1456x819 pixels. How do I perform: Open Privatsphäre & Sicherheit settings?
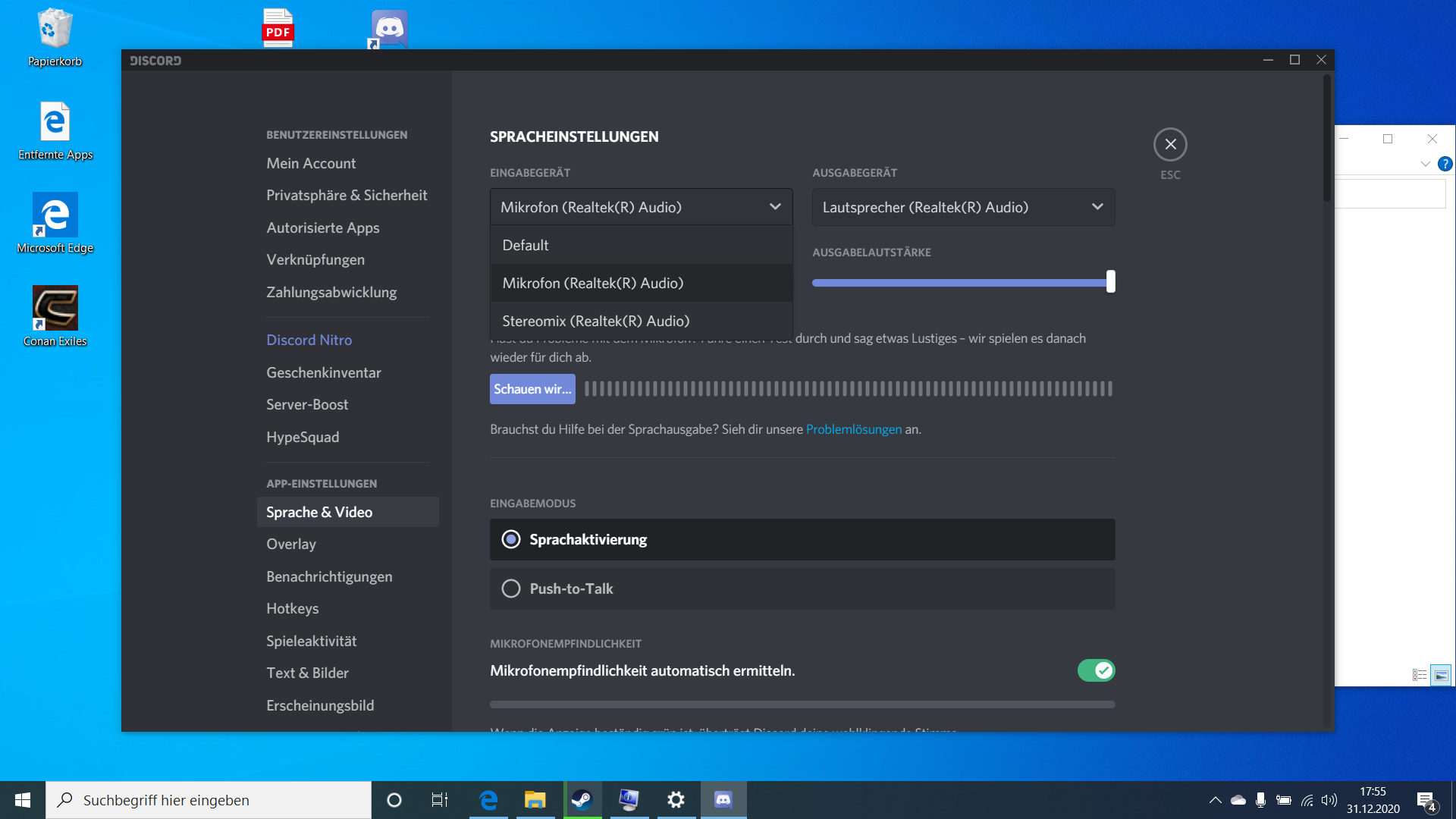click(348, 195)
